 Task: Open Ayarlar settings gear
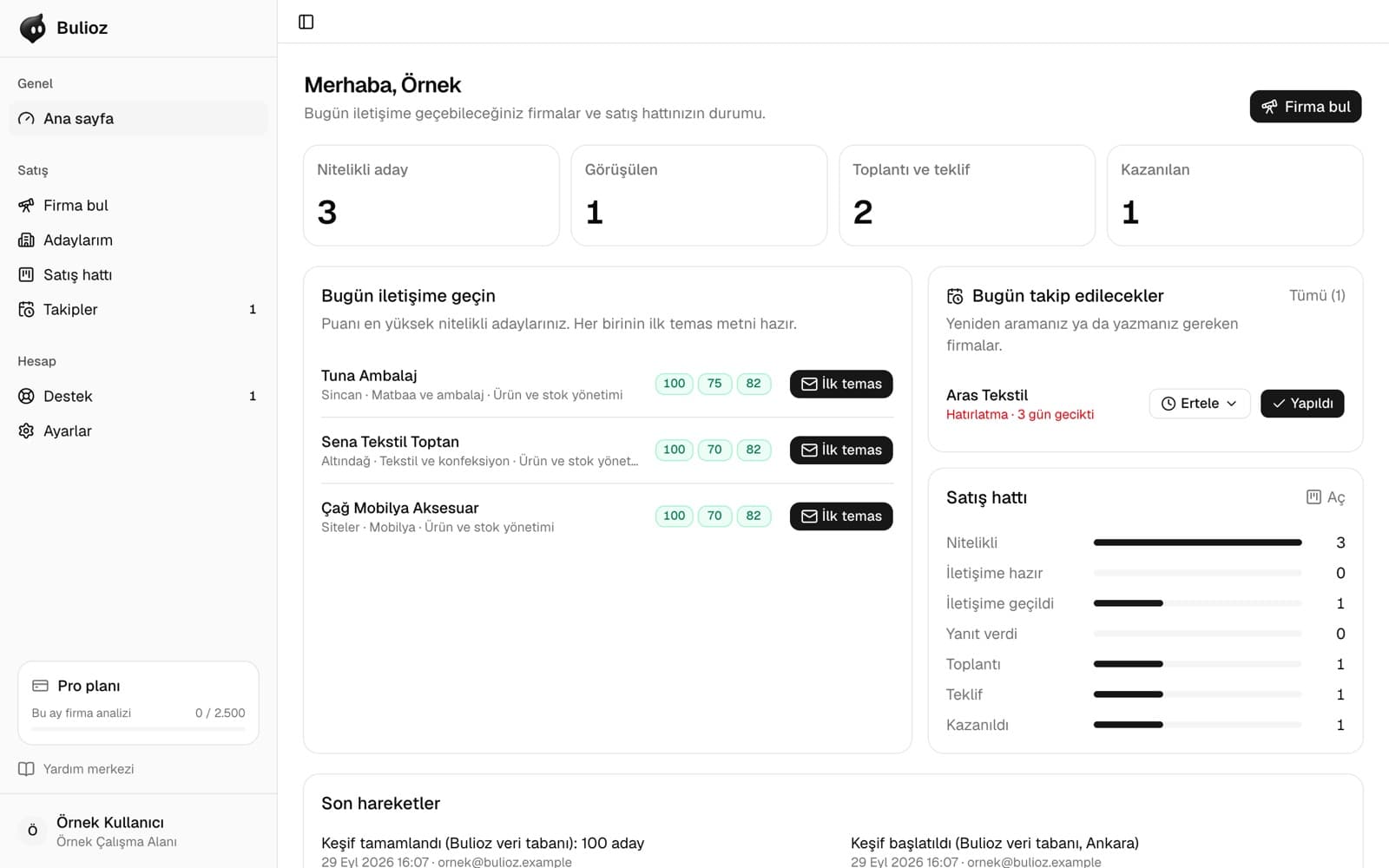pyautogui.click(x=139, y=431)
